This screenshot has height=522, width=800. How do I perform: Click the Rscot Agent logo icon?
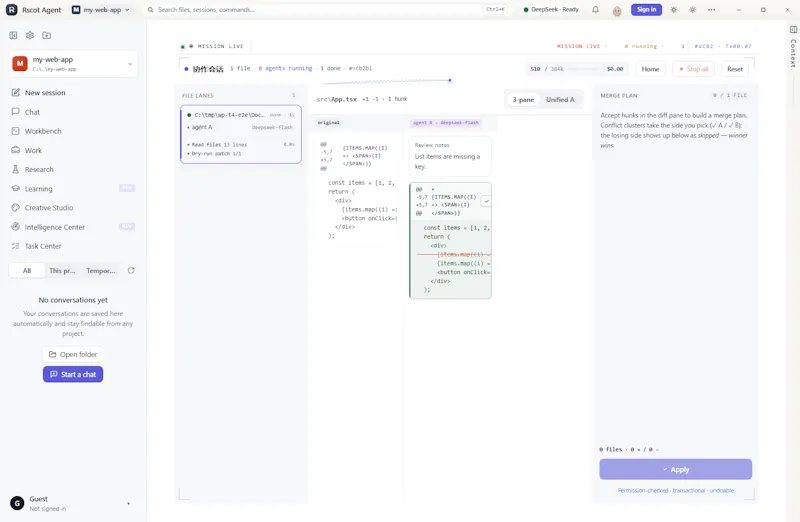coord(11,10)
